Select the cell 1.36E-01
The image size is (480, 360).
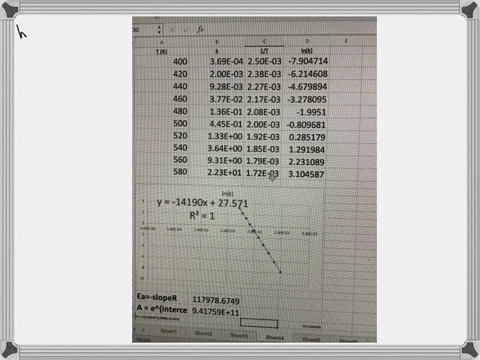pyautogui.click(x=226, y=112)
